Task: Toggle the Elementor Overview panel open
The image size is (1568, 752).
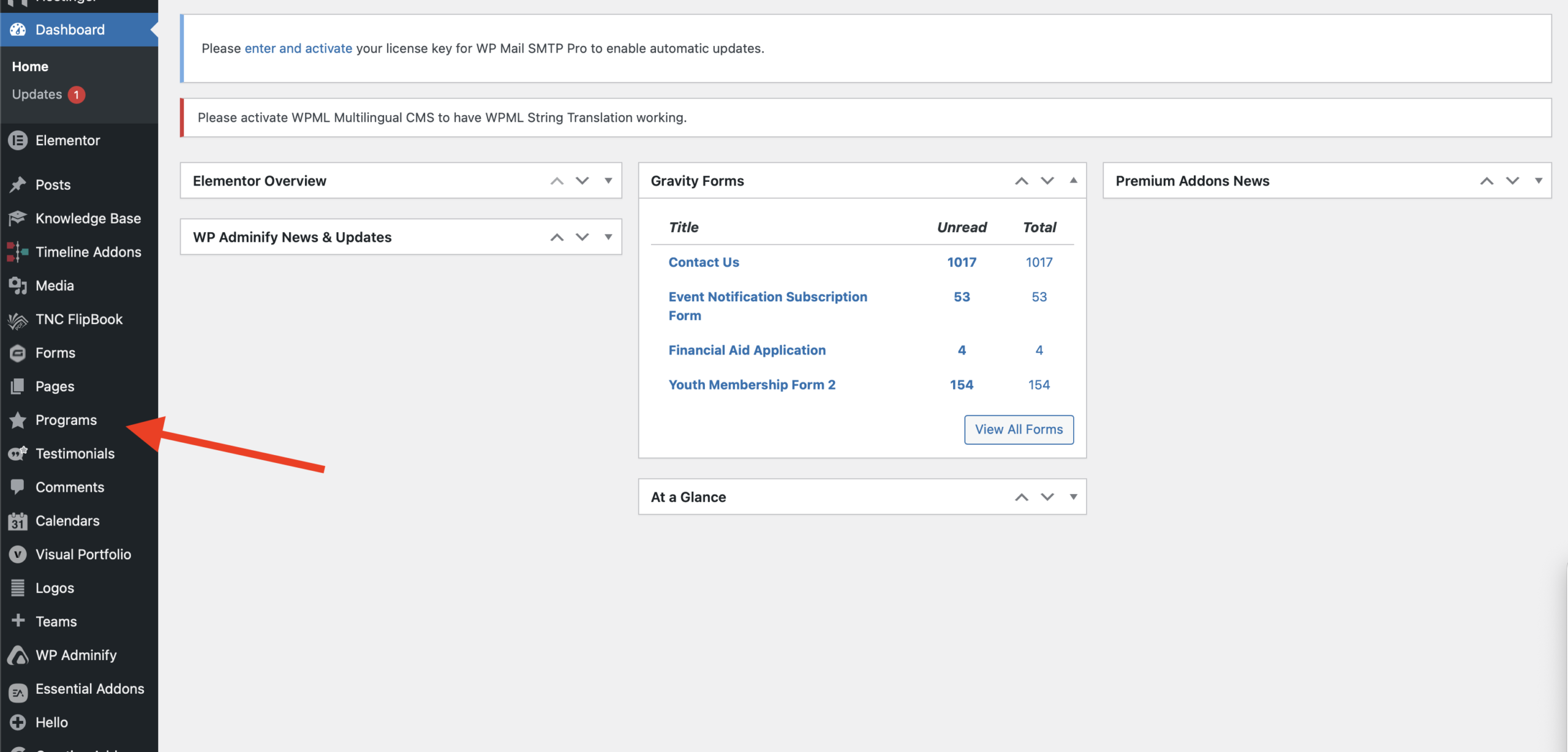Action: (608, 181)
